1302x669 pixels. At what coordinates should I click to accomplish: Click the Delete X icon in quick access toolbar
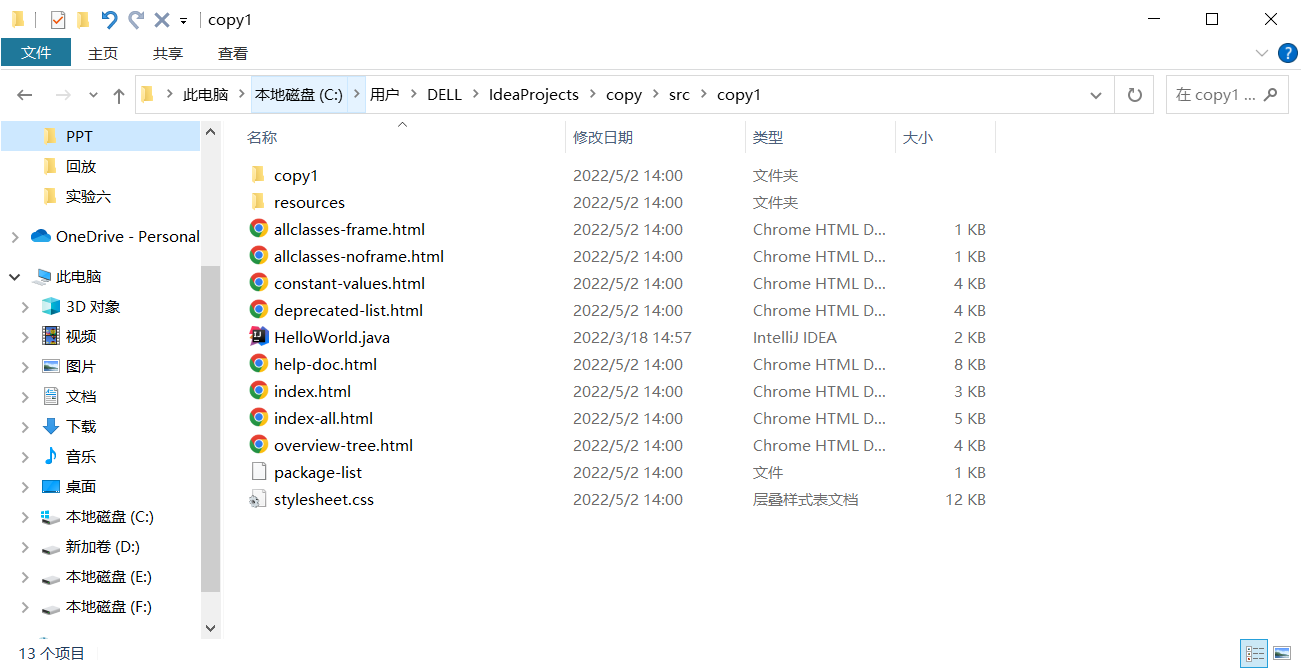click(162, 20)
